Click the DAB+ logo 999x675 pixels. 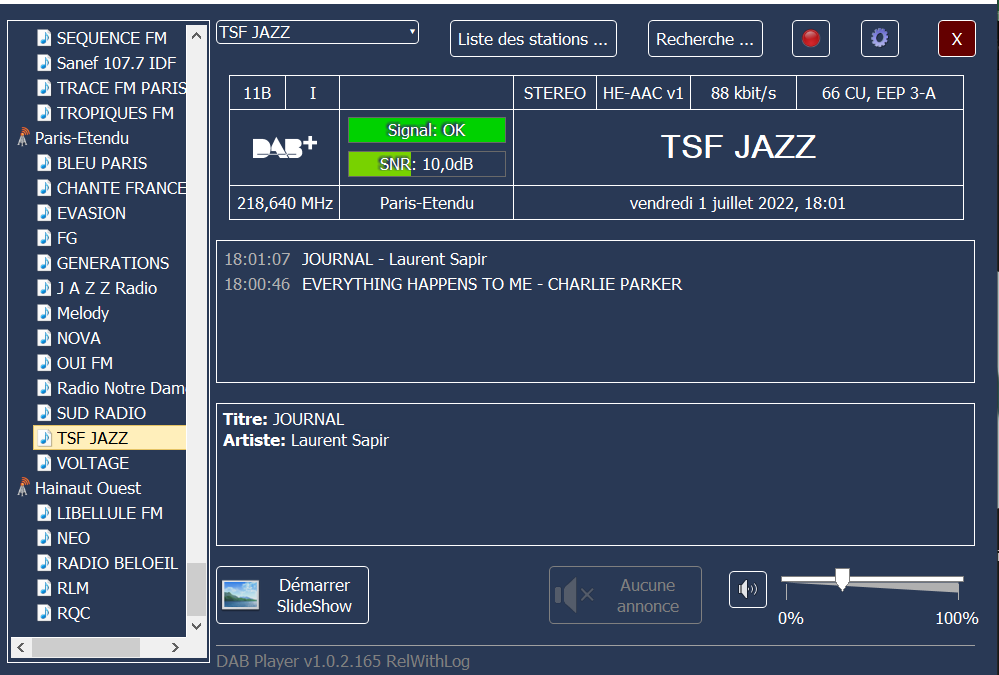pos(285,147)
